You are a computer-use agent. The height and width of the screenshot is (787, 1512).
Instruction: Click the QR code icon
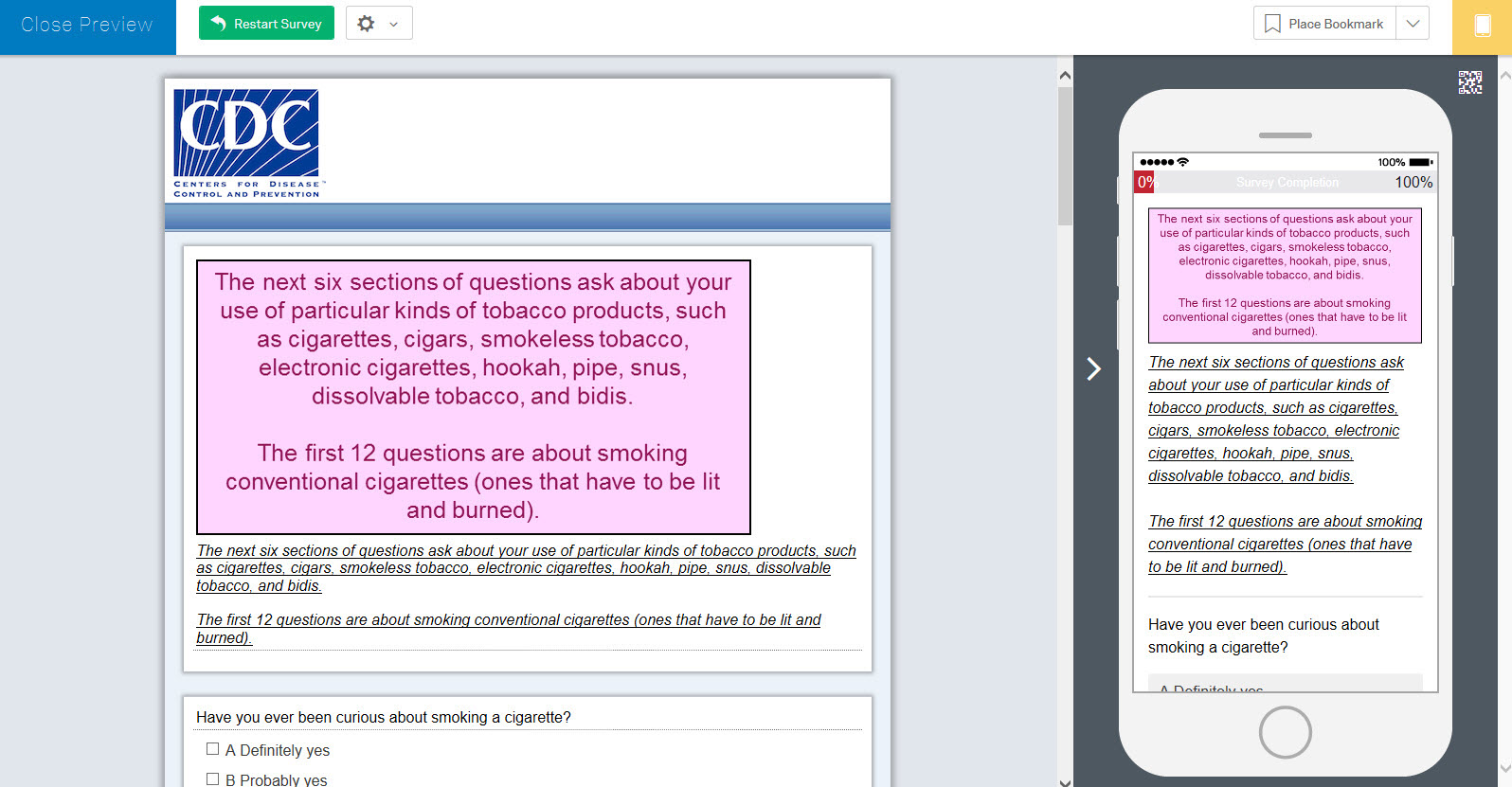[x=1469, y=82]
